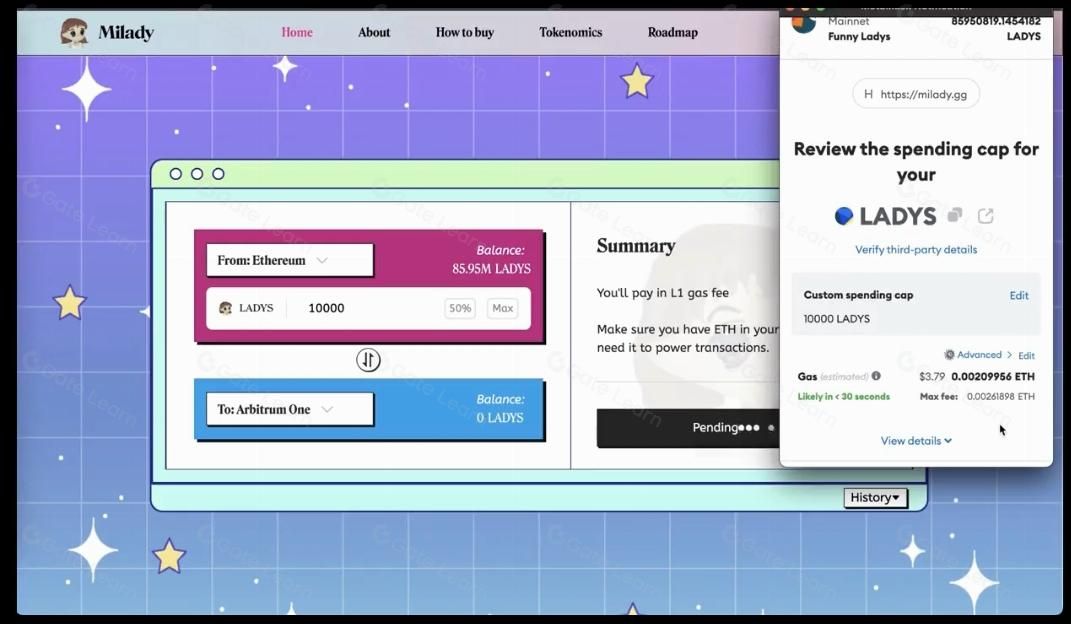Click the LADYS token icon in amount field
The height and width of the screenshot is (624, 1071).
(225, 308)
